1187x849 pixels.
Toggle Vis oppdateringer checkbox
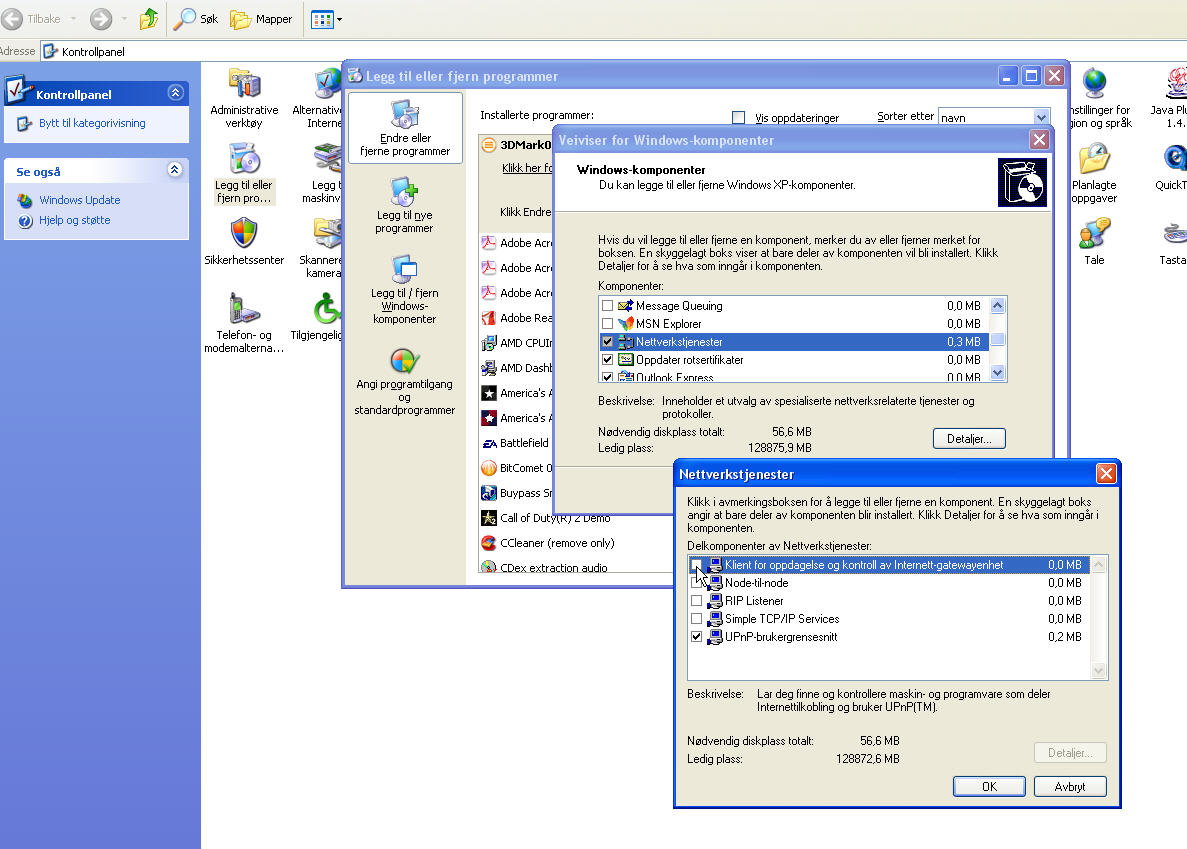coord(739,117)
